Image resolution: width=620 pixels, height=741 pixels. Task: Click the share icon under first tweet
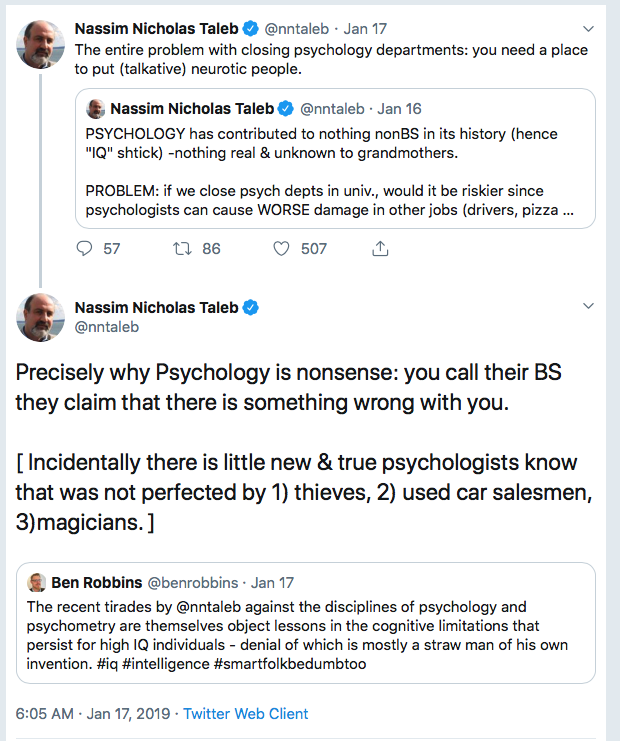click(x=380, y=248)
